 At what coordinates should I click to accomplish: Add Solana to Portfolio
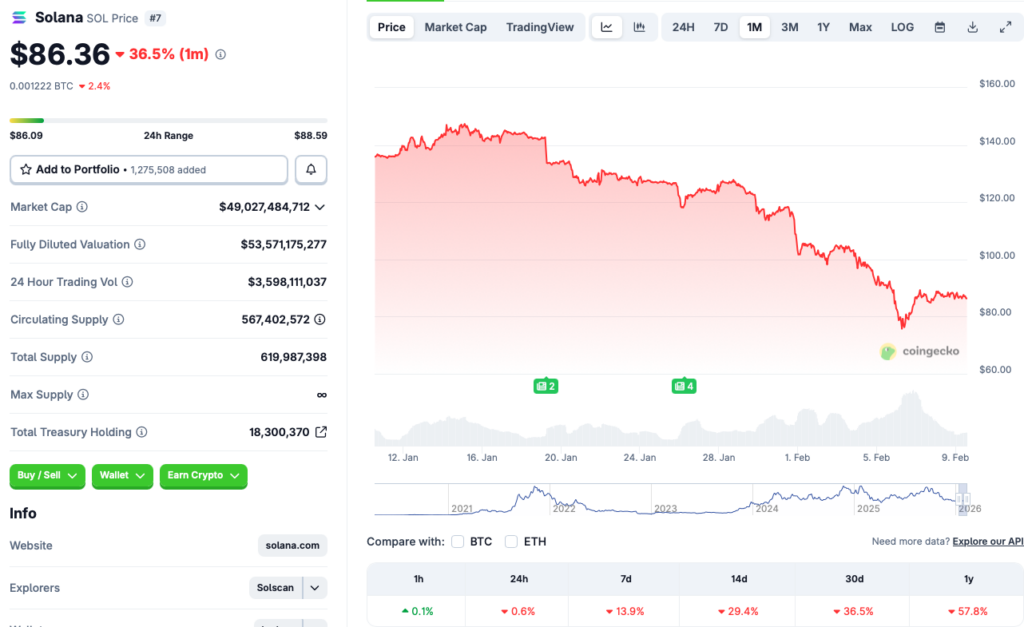pyautogui.click(x=148, y=169)
